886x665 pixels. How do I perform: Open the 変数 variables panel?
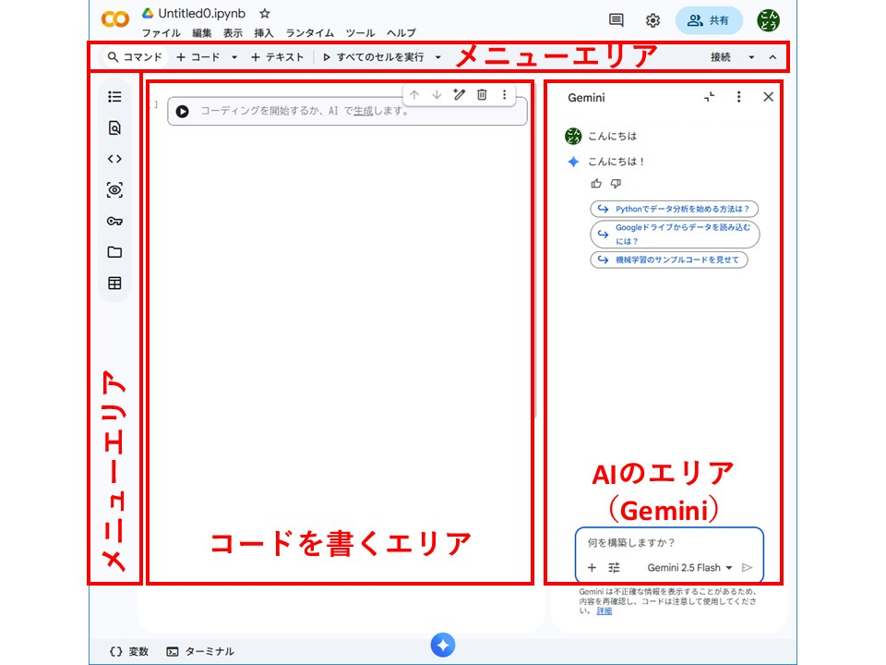tap(129, 651)
